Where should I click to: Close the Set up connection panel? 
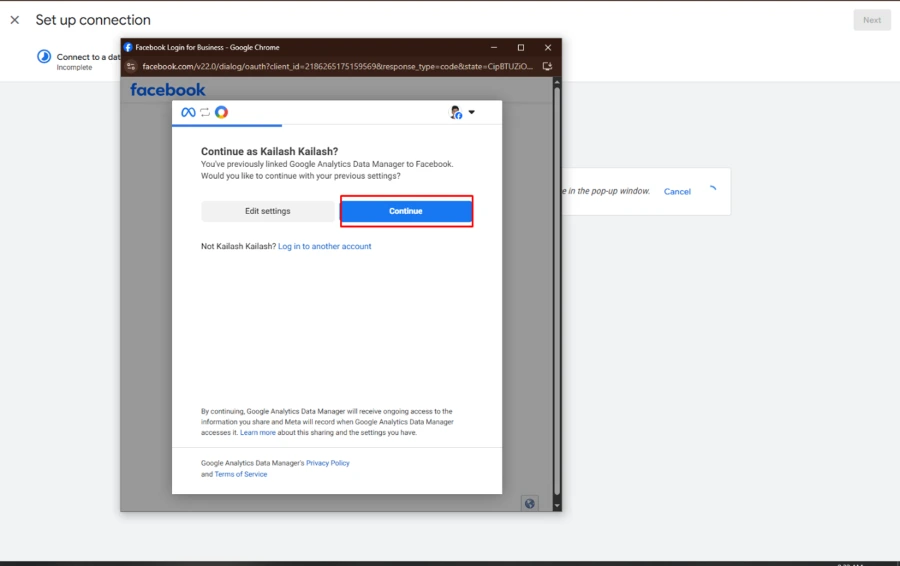(15, 20)
